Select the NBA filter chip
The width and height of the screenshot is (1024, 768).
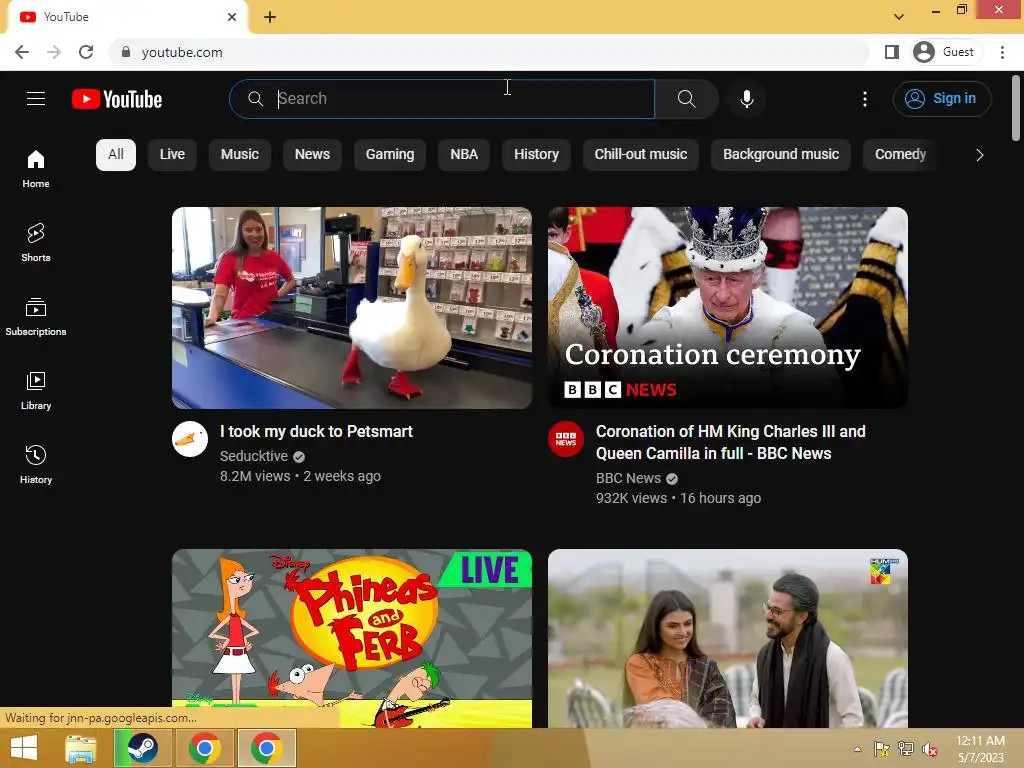[x=464, y=155]
